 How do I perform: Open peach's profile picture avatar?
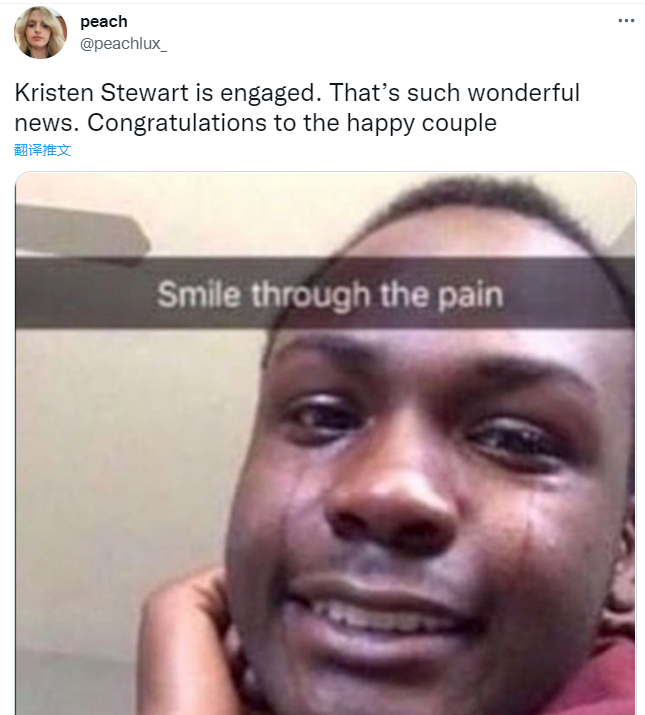tap(40, 32)
